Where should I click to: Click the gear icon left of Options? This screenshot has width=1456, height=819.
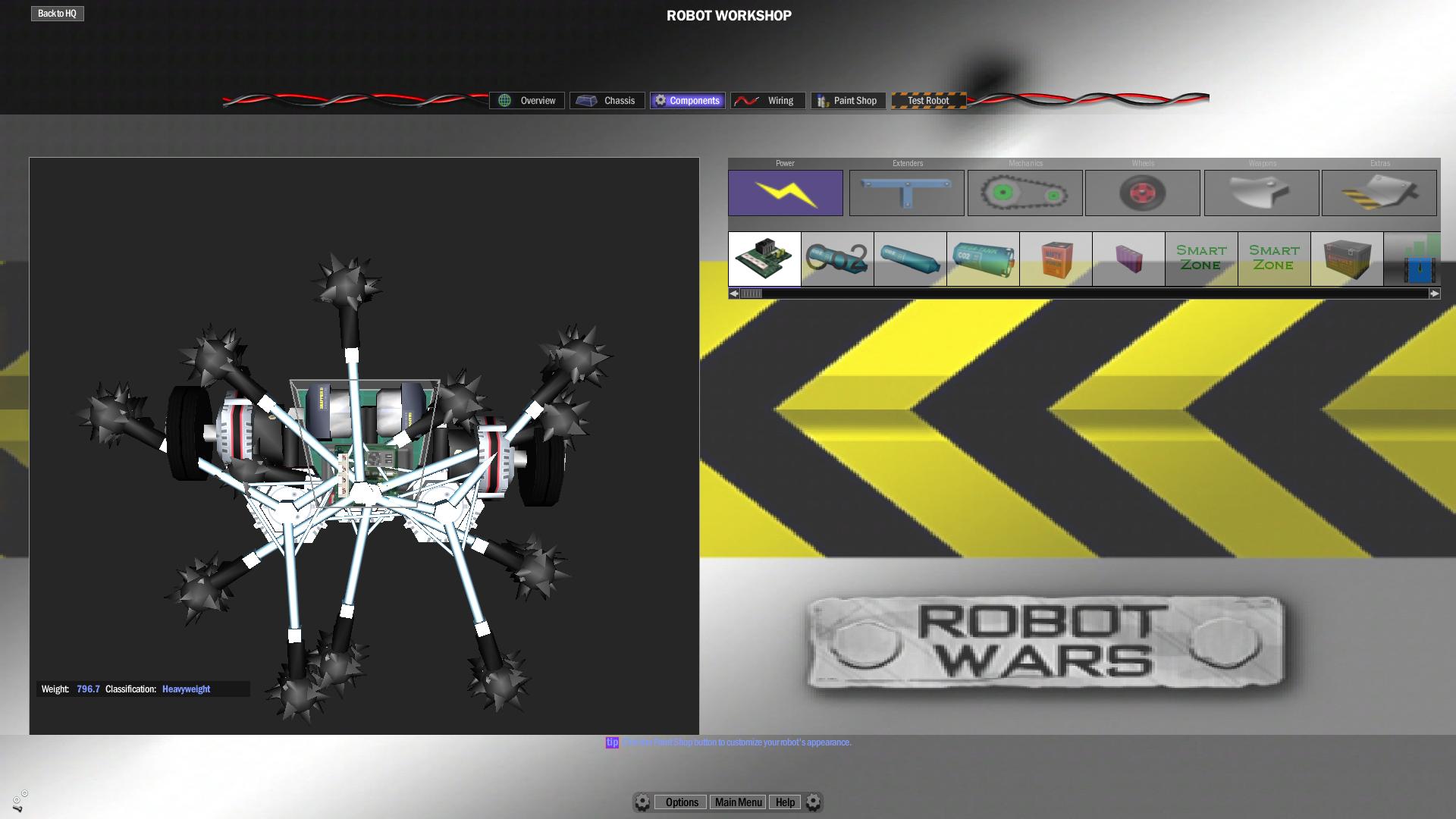[642, 802]
